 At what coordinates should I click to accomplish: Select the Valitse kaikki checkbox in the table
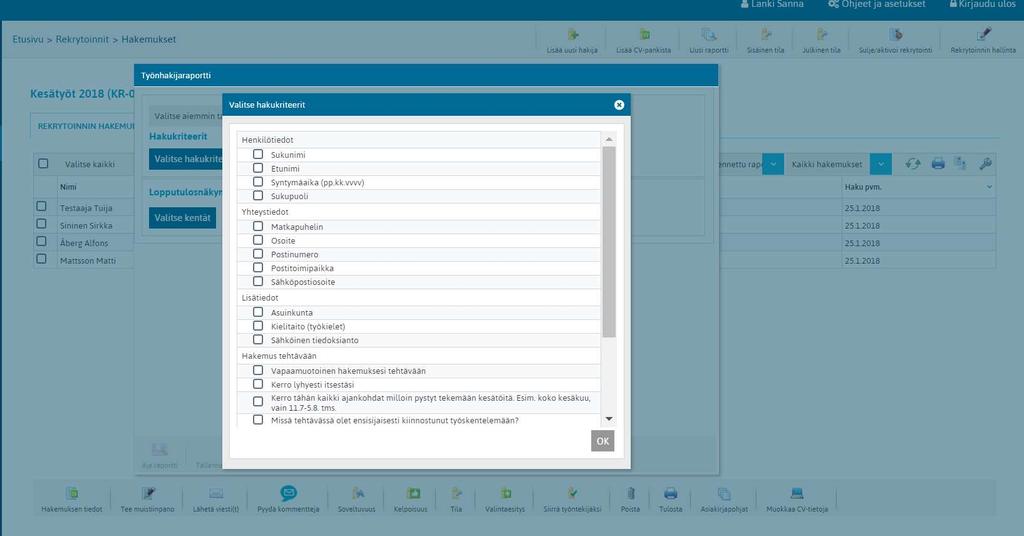pos(43,163)
